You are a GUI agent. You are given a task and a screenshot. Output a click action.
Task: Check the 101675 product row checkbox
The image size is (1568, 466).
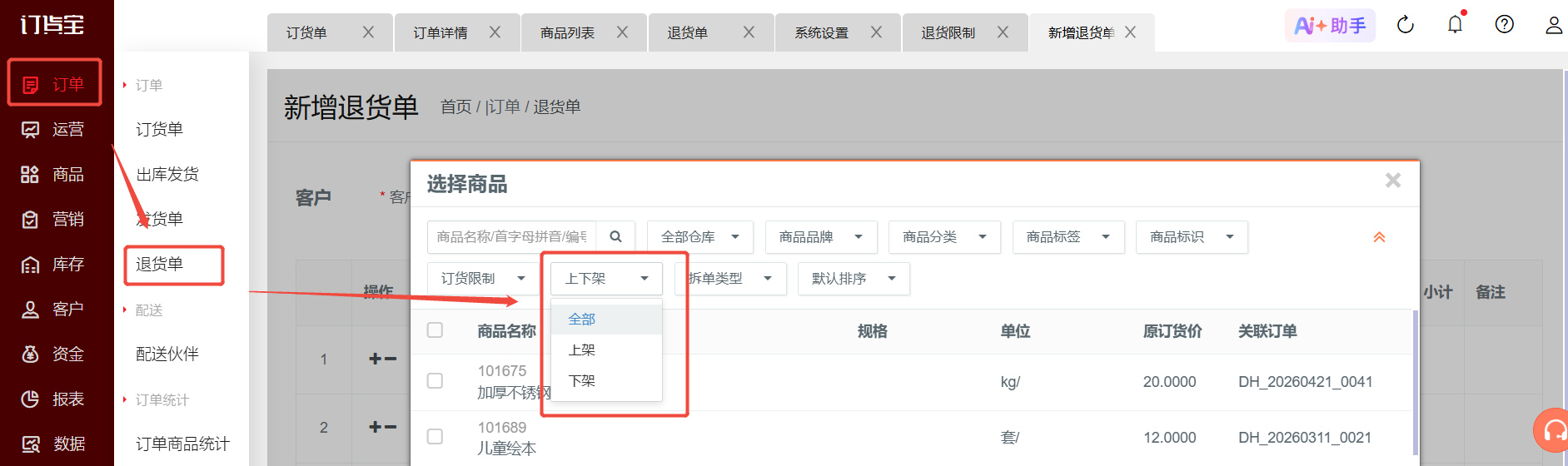click(x=435, y=380)
